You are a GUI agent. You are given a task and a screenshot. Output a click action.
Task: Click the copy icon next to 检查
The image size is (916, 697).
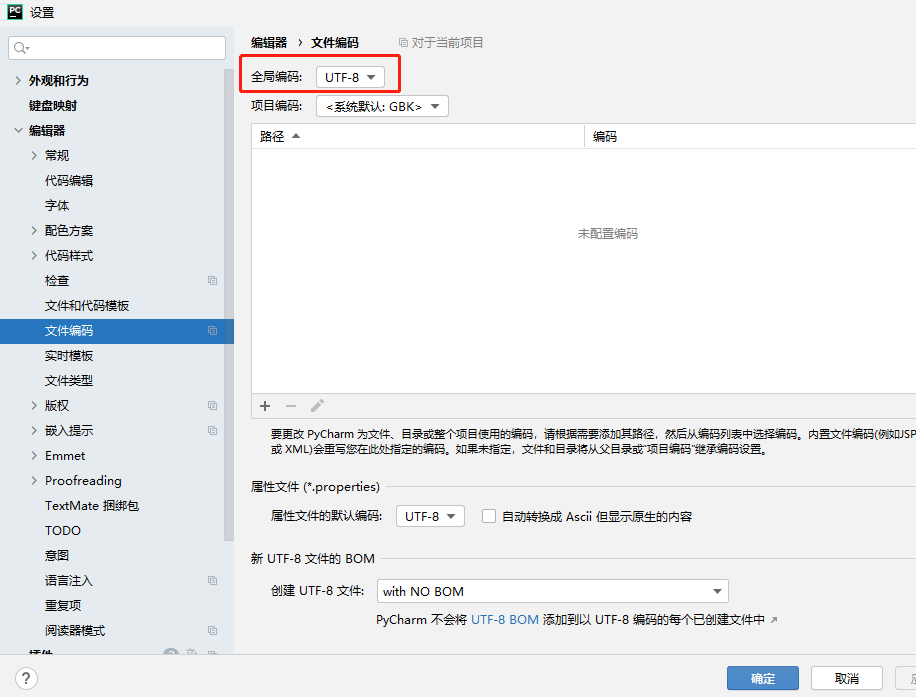pyautogui.click(x=212, y=280)
